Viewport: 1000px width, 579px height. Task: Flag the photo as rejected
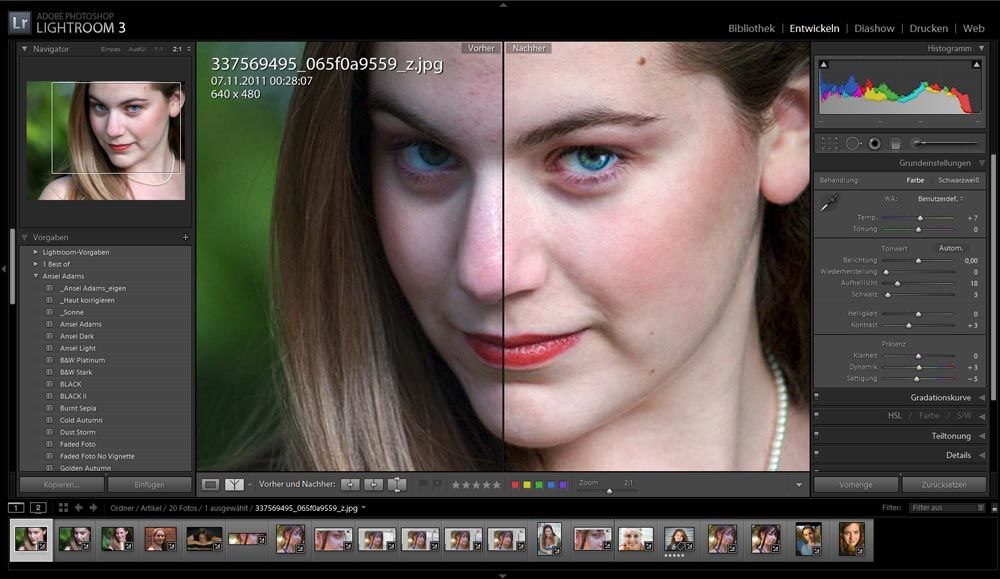point(437,485)
